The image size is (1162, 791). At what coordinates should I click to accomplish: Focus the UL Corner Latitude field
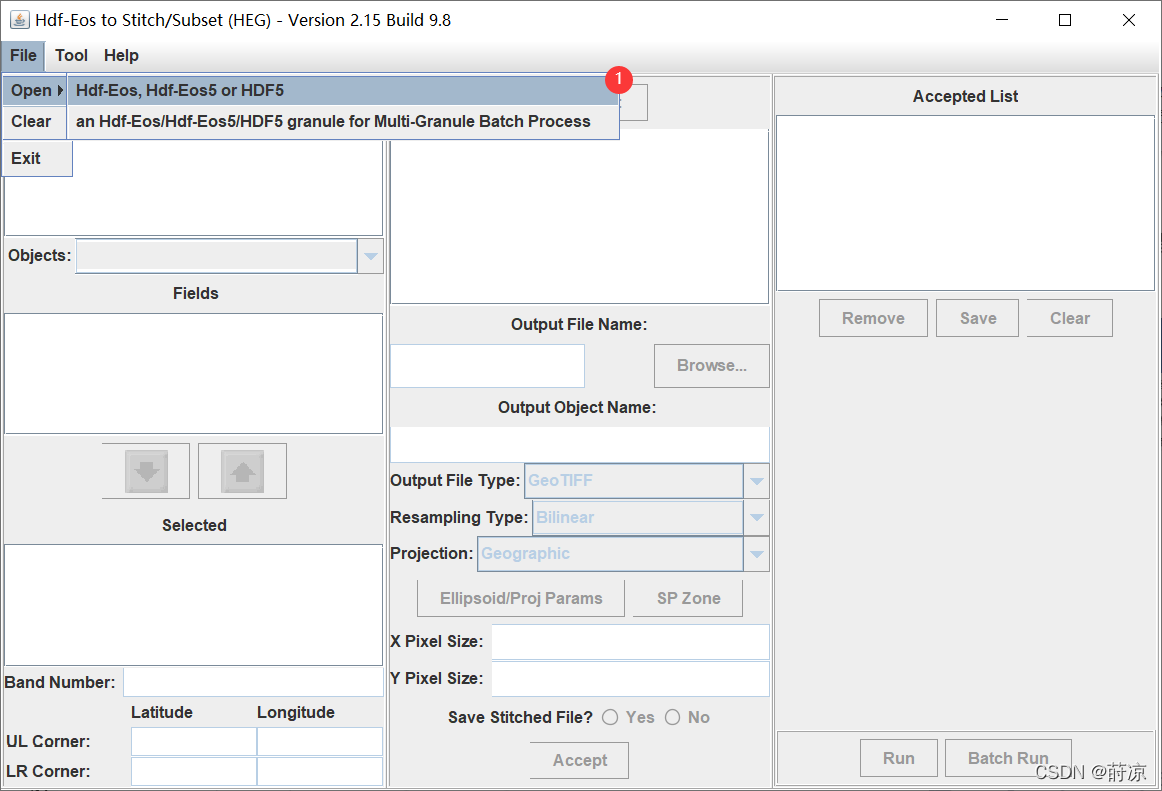pyautogui.click(x=194, y=741)
